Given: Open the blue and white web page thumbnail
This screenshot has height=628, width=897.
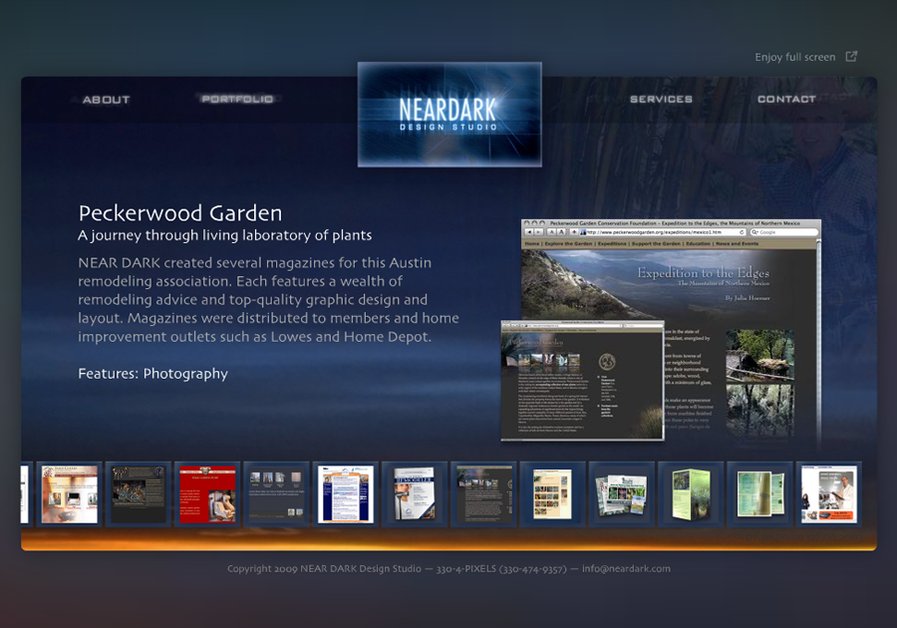Looking at the screenshot, I should pos(346,494).
